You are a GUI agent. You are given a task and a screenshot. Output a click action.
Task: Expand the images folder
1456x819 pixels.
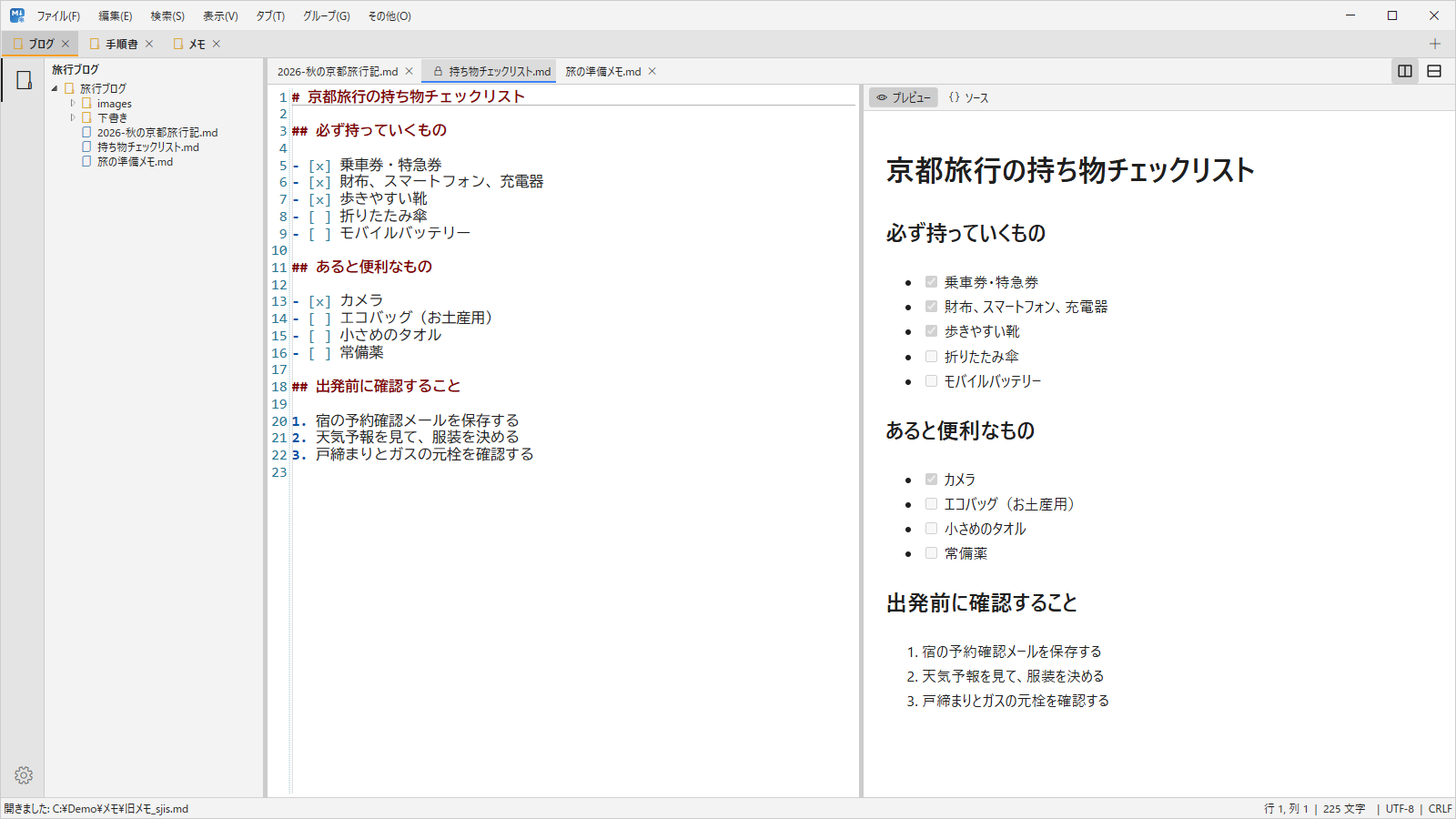(73, 104)
